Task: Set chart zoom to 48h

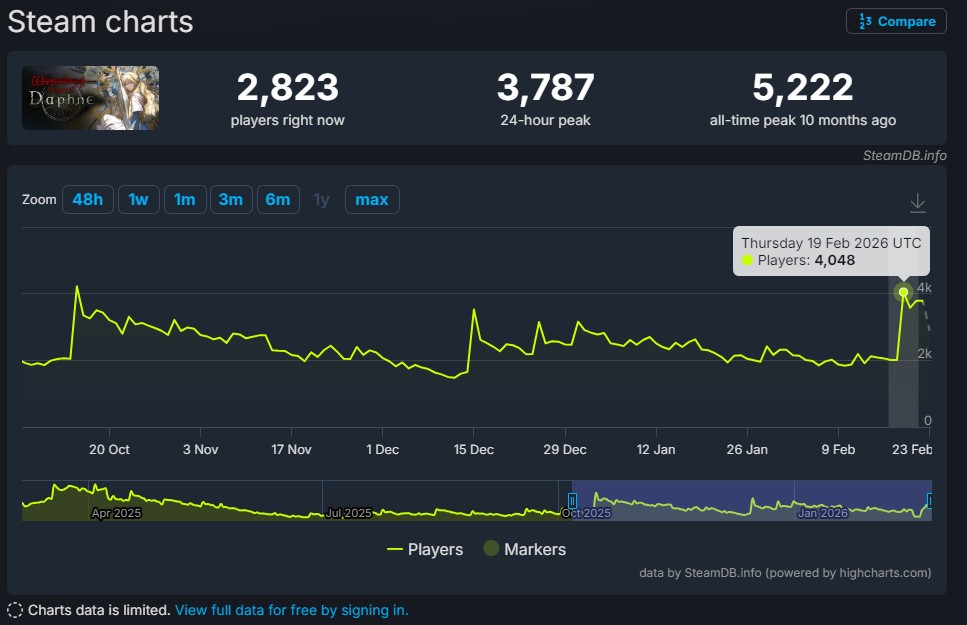Action: (x=88, y=199)
